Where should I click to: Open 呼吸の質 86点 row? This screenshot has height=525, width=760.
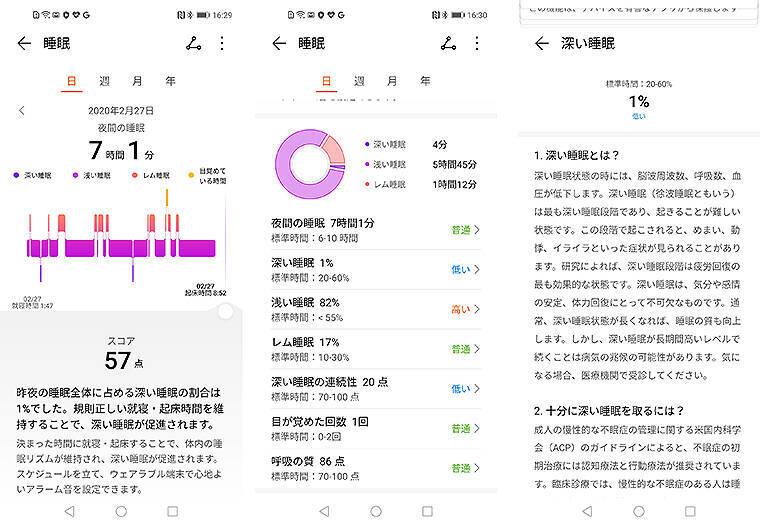[x=376, y=468]
